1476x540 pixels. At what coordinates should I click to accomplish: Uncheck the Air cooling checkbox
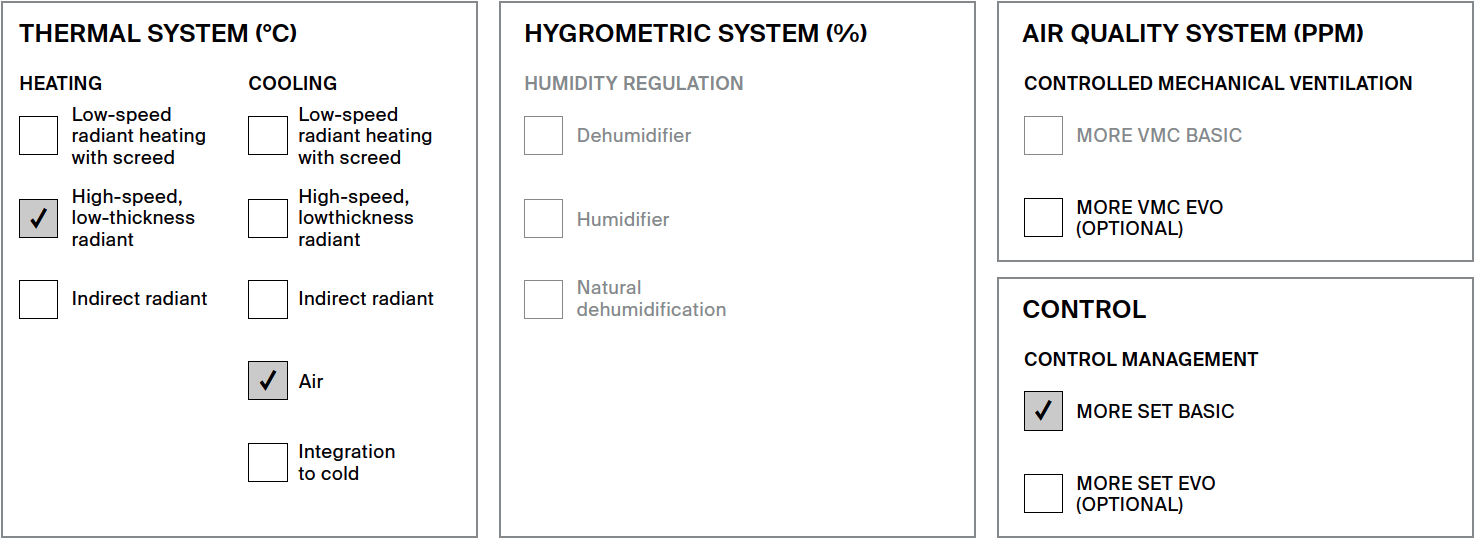268,381
